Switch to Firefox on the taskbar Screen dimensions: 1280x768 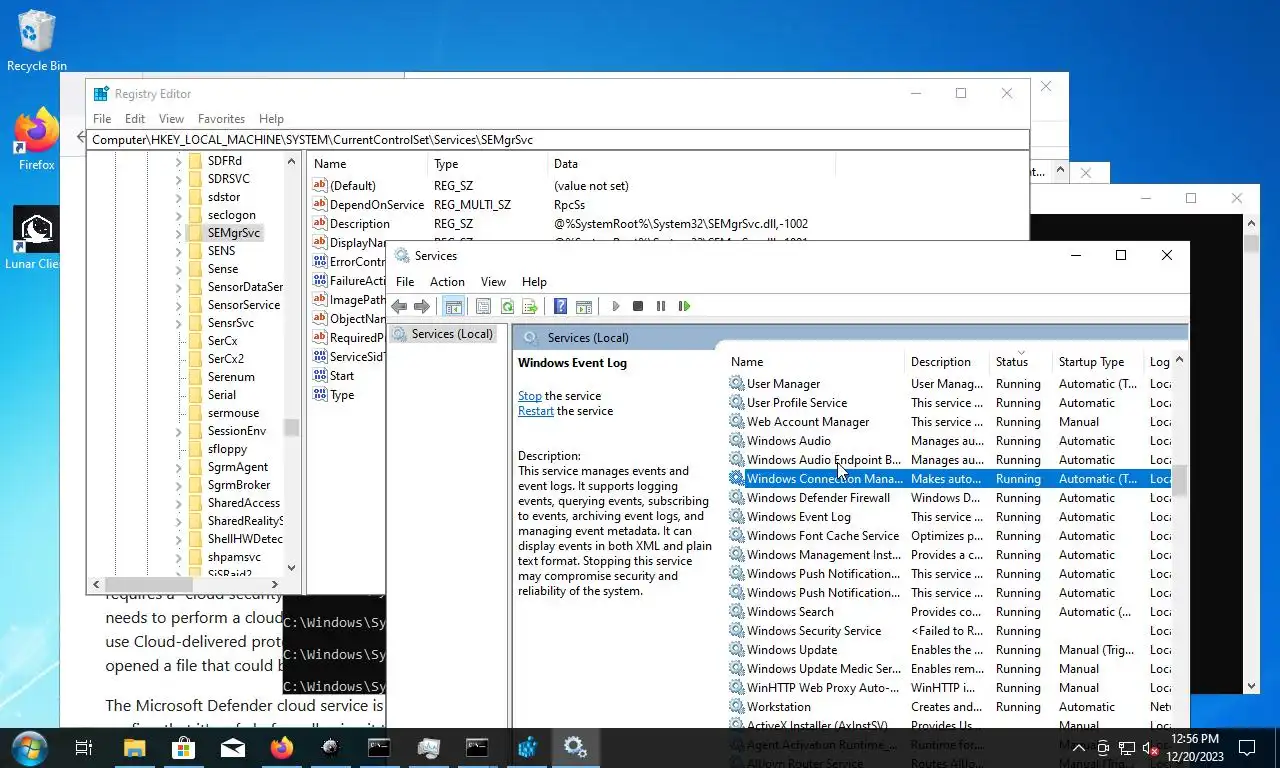point(281,747)
